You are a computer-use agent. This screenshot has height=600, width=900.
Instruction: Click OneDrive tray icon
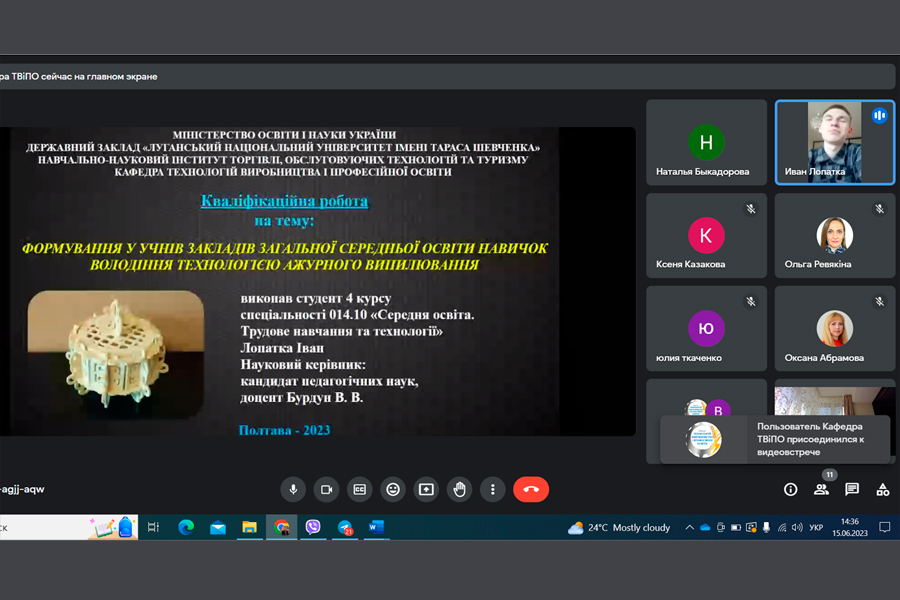[x=705, y=528]
